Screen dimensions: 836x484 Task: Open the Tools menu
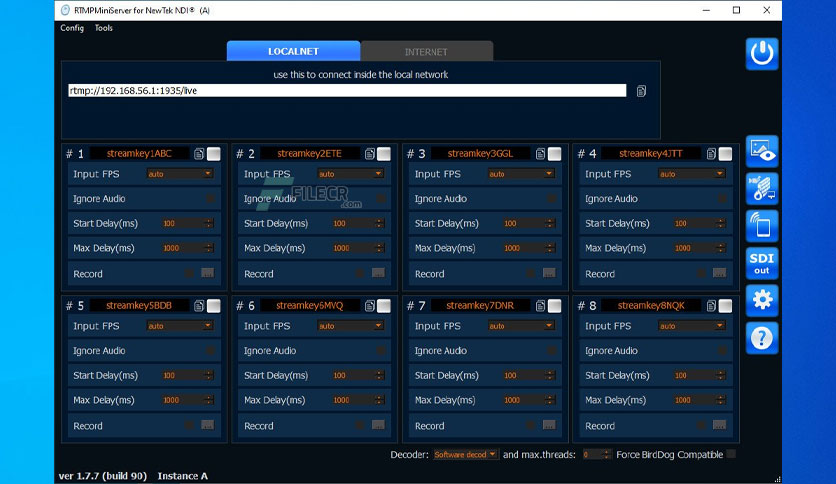104,28
